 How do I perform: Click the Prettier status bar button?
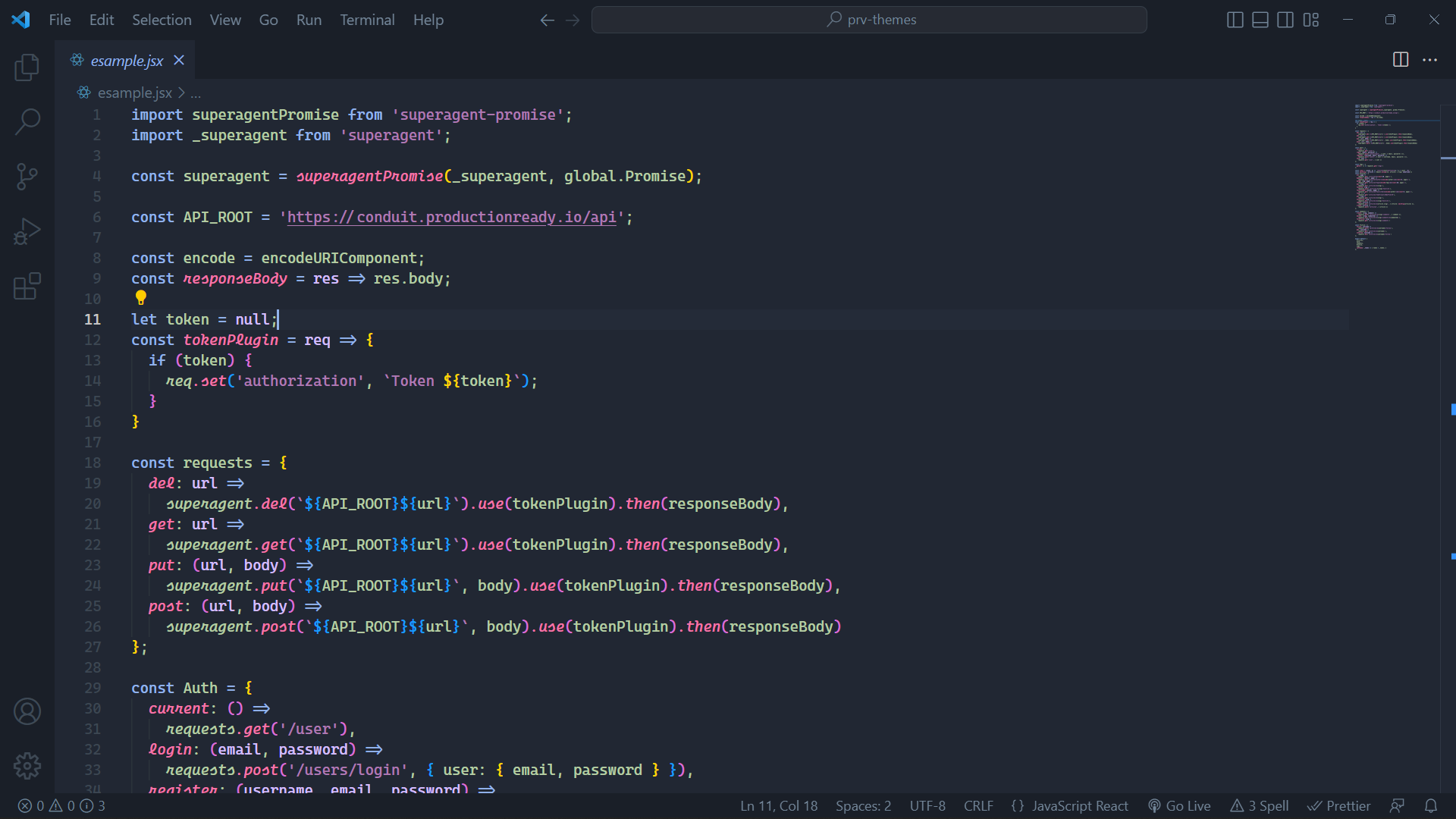pyautogui.click(x=1339, y=806)
